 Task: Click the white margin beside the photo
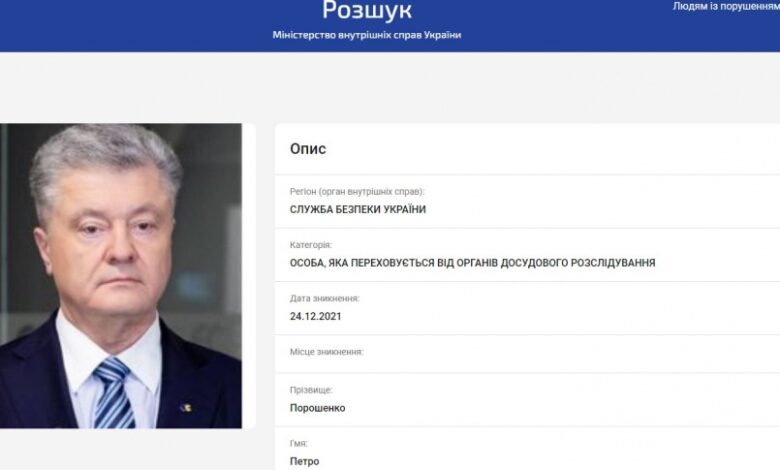pyautogui.click(x=249, y=276)
